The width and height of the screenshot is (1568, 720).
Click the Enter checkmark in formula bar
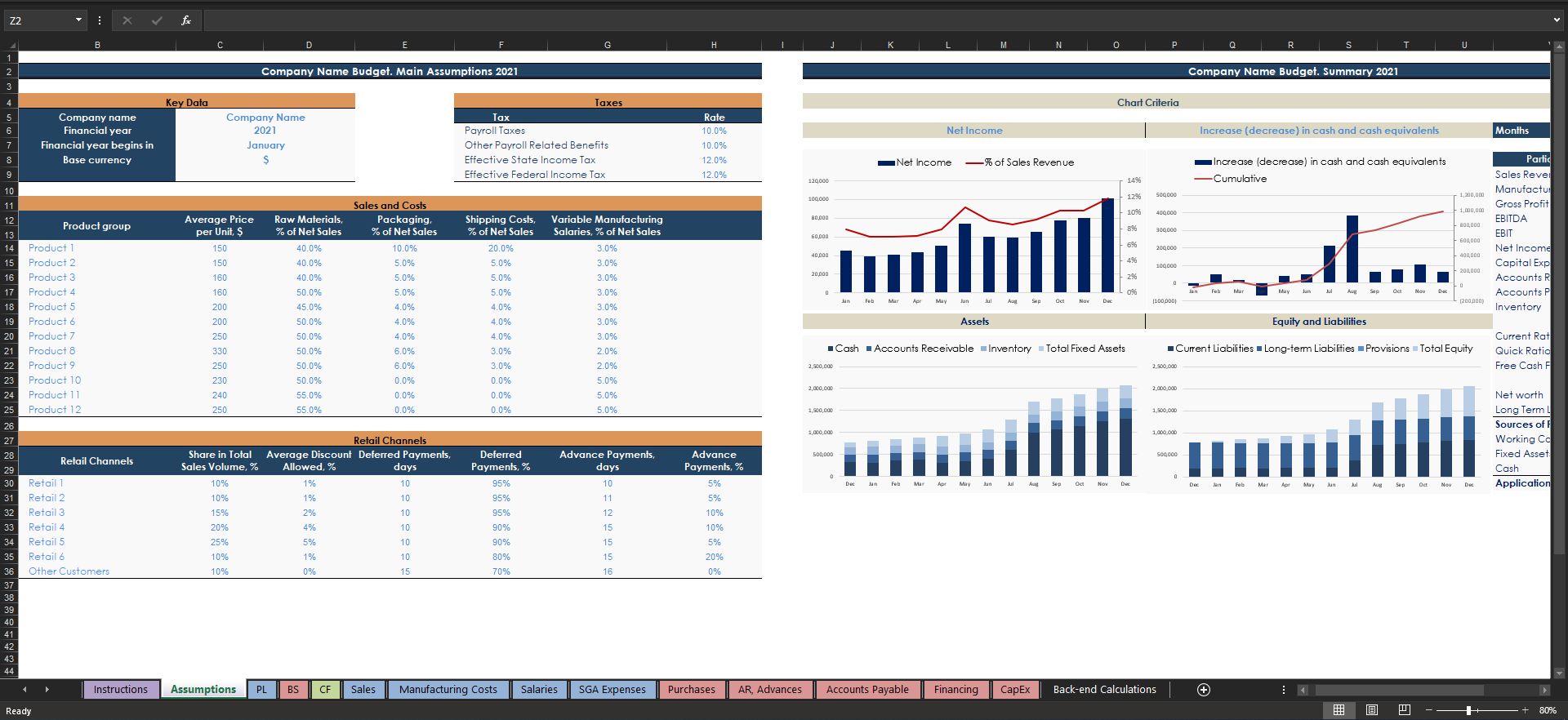[157, 20]
